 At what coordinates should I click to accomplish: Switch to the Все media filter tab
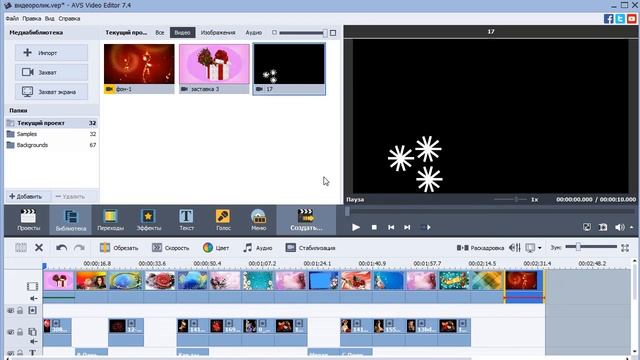(x=160, y=33)
